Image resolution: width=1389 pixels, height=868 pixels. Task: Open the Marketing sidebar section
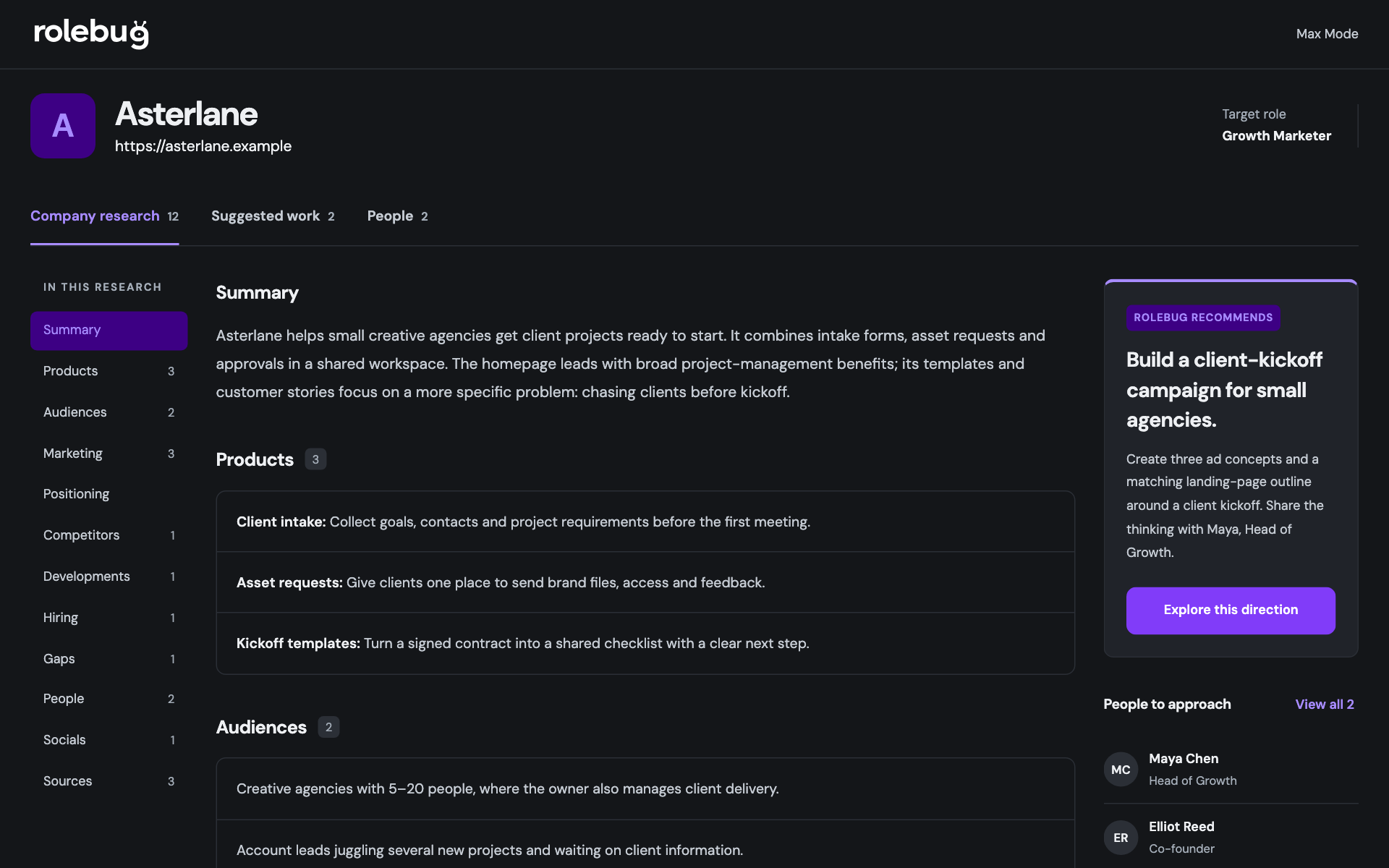click(109, 454)
